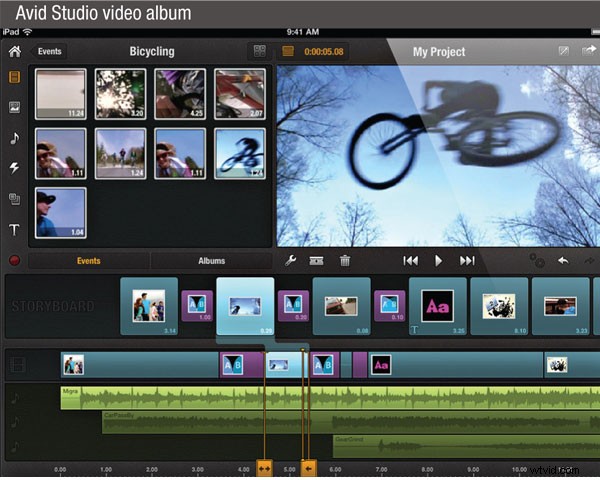Select first audio track note icon

(x=15, y=398)
